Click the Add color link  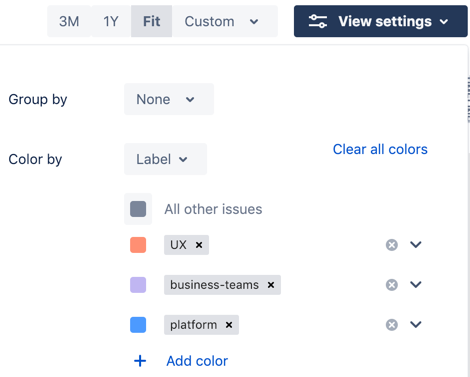(x=197, y=361)
